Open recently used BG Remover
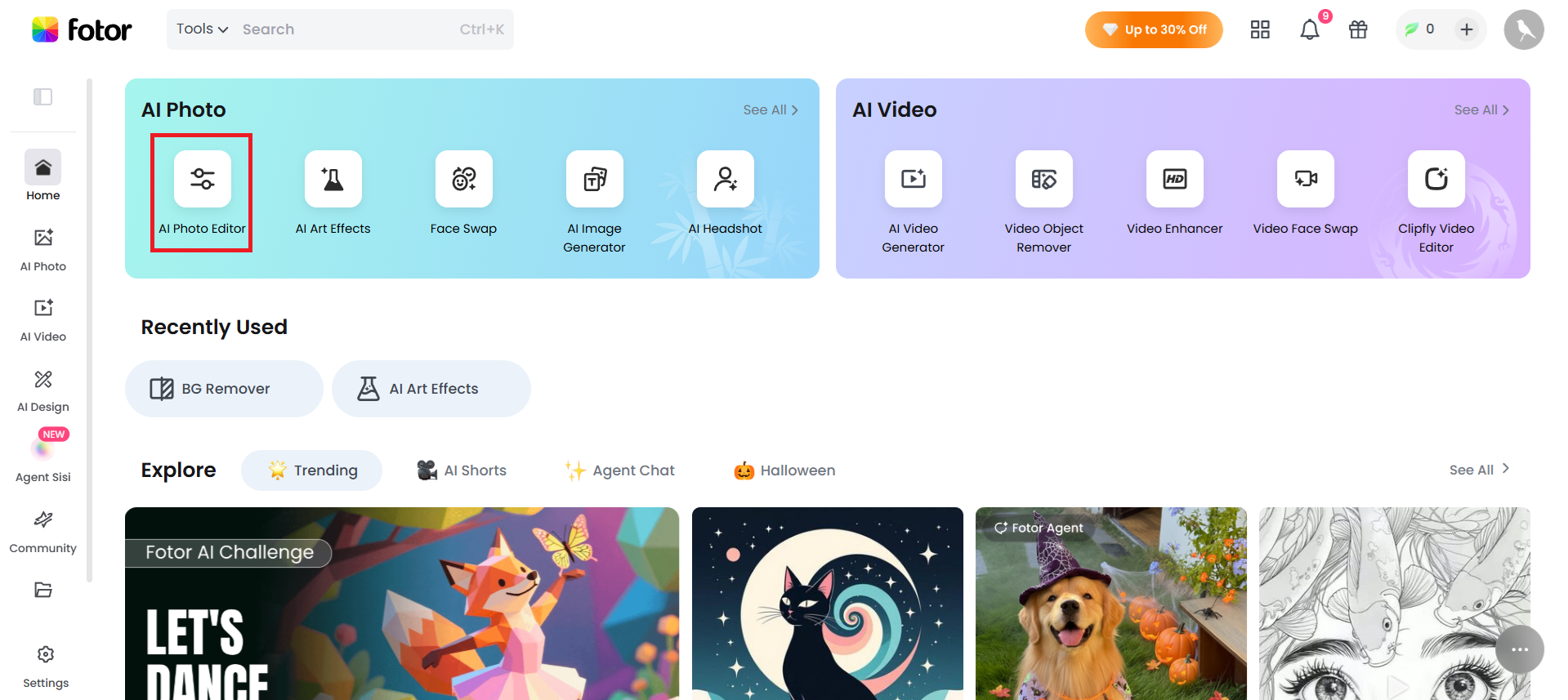 pos(224,389)
